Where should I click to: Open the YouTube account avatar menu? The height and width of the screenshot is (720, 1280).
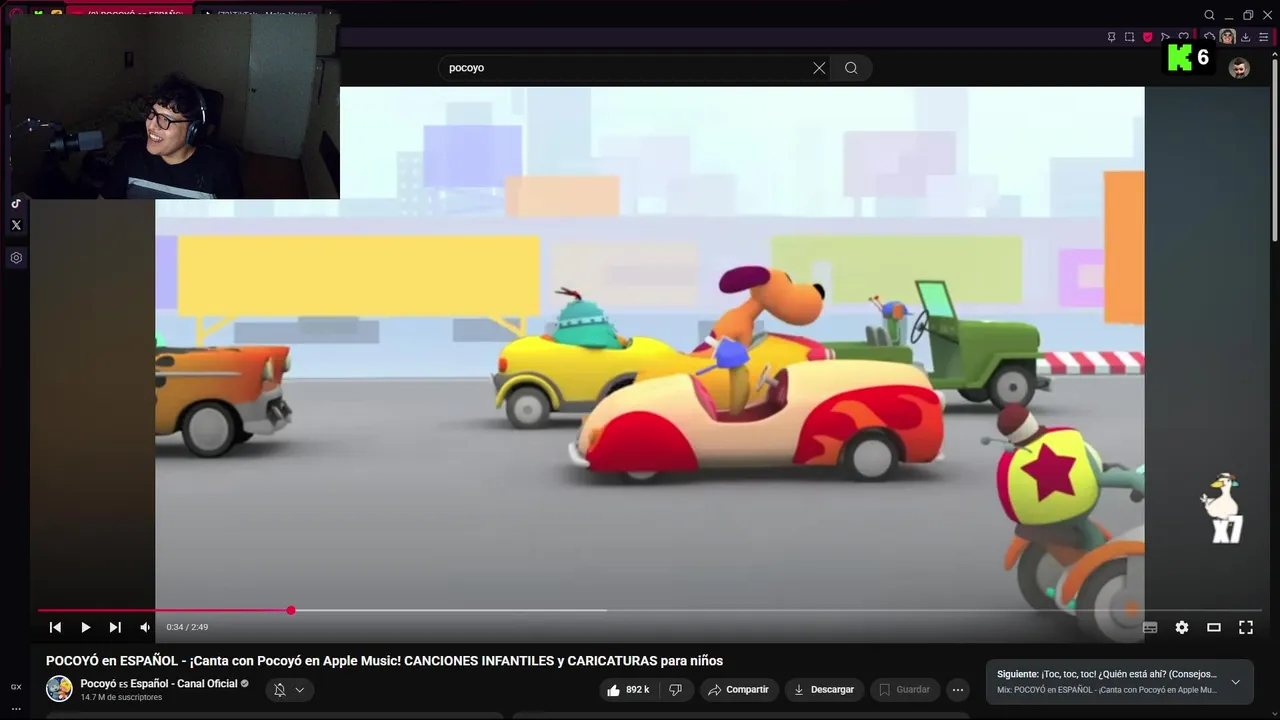pyautogui.click(x=1239, y=68)
